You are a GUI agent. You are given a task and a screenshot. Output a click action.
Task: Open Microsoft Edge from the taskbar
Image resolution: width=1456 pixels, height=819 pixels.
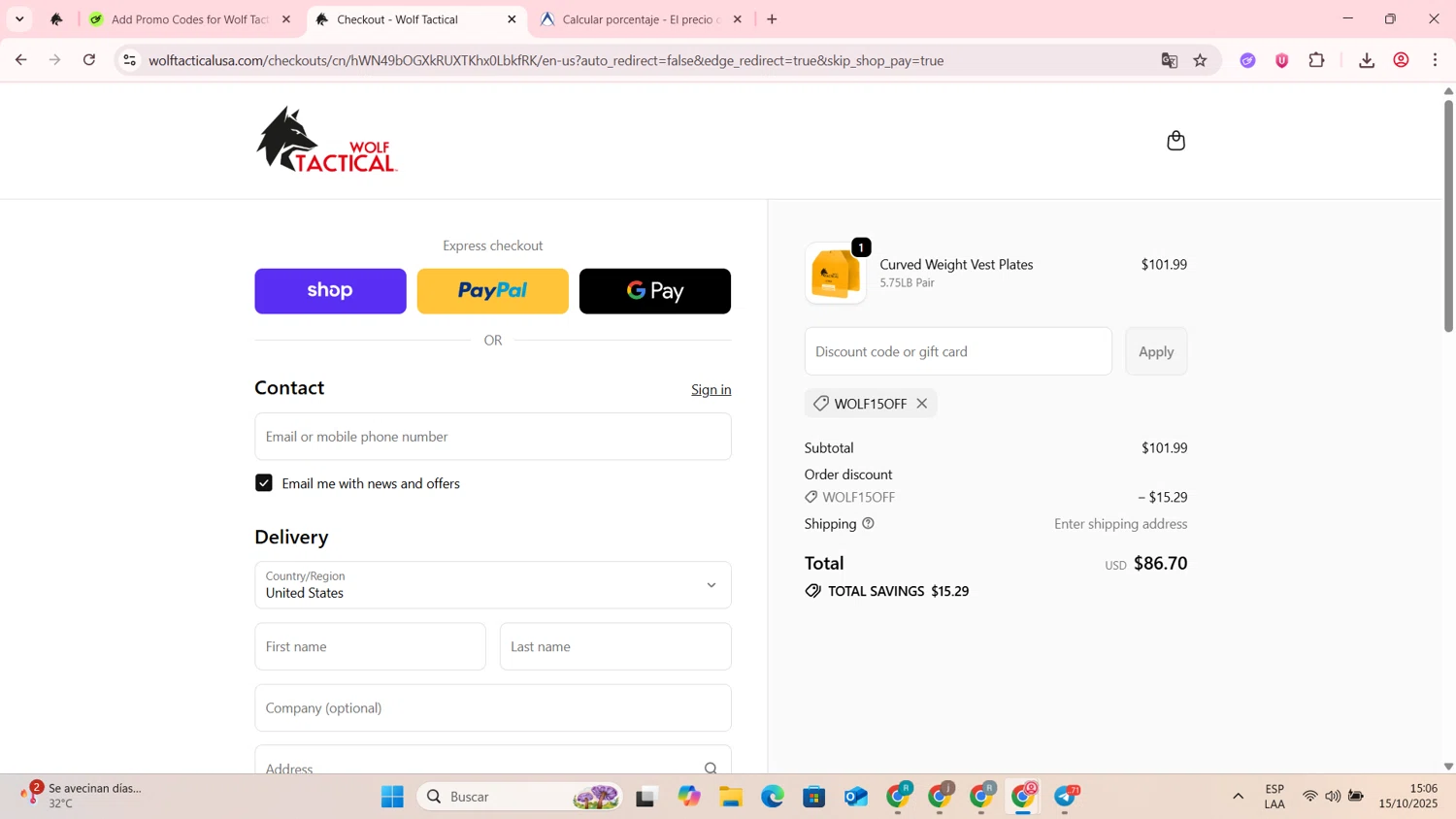pos(773,797)
